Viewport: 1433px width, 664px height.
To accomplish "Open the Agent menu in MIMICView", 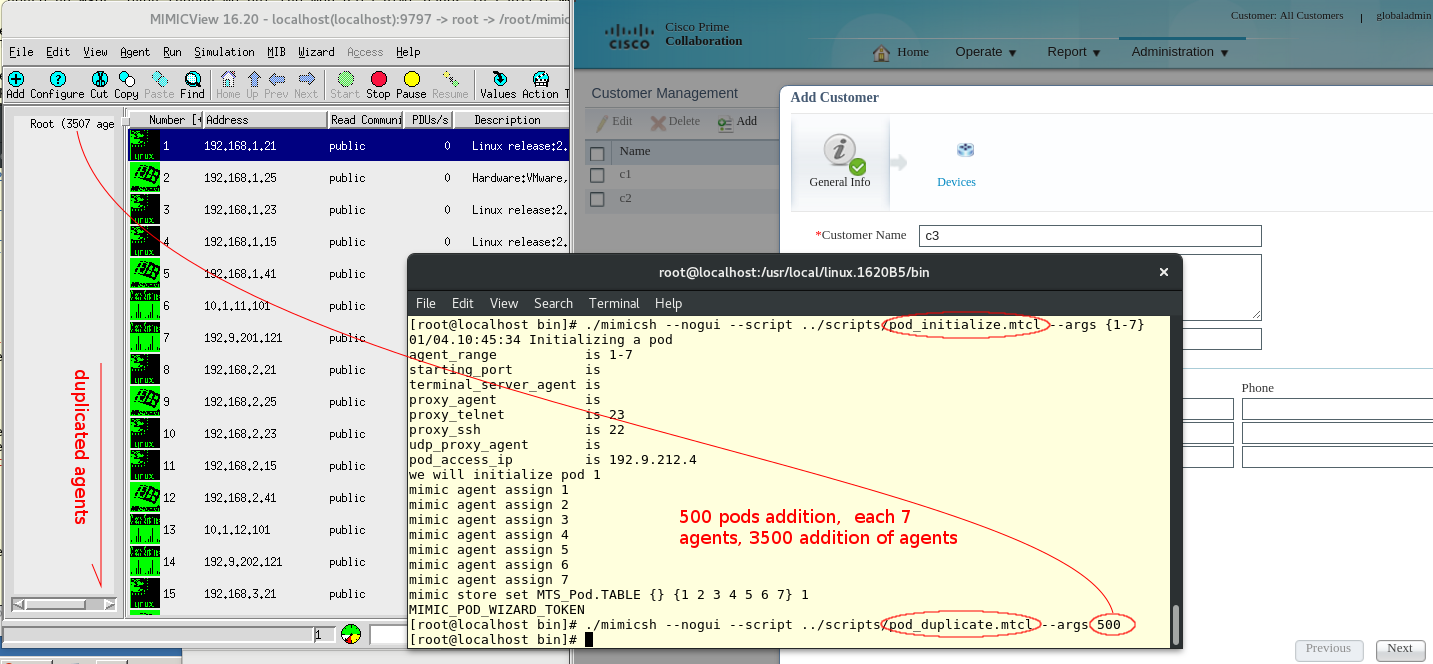I will 135,52.
